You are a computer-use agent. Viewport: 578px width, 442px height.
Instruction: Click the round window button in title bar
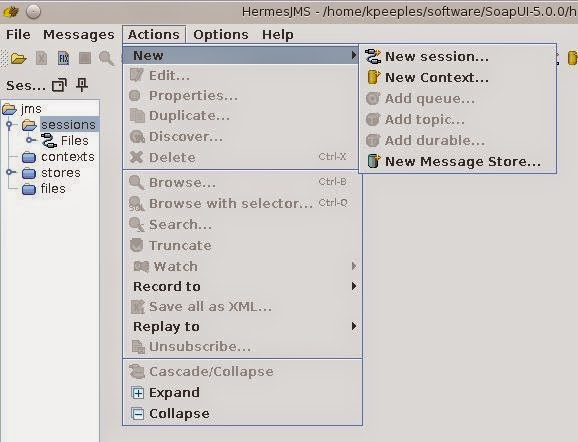[34, 12]
